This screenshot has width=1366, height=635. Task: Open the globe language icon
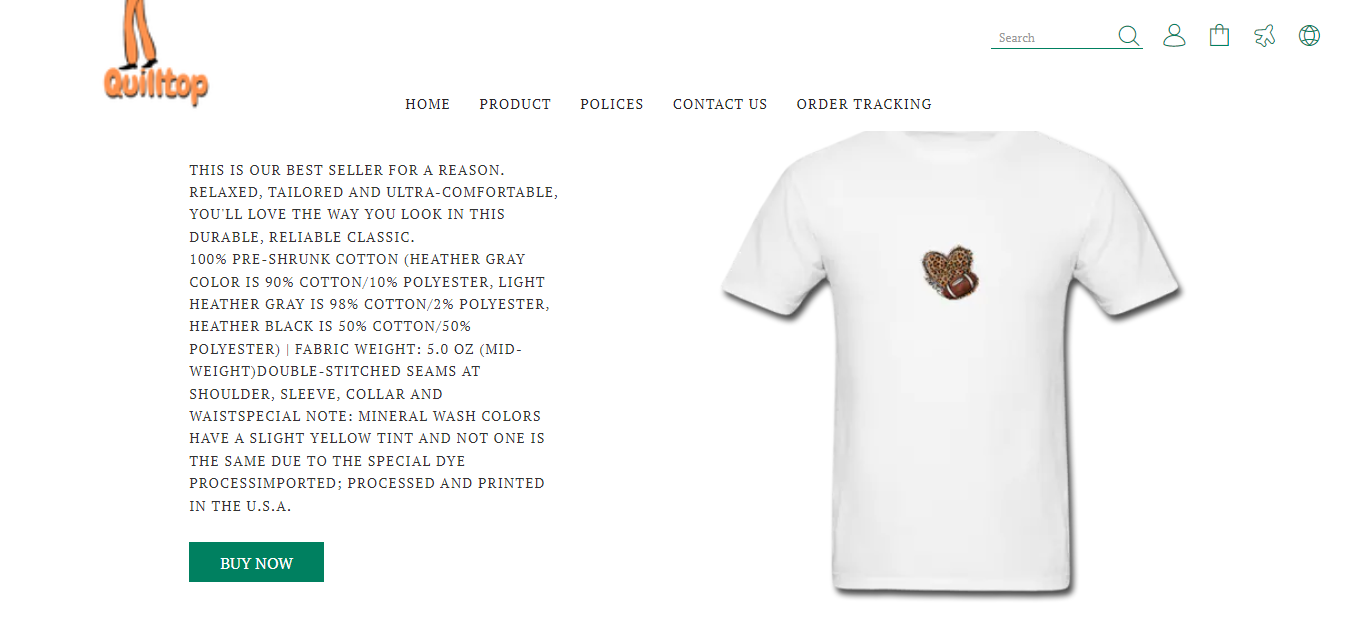tap(1309, 36)
